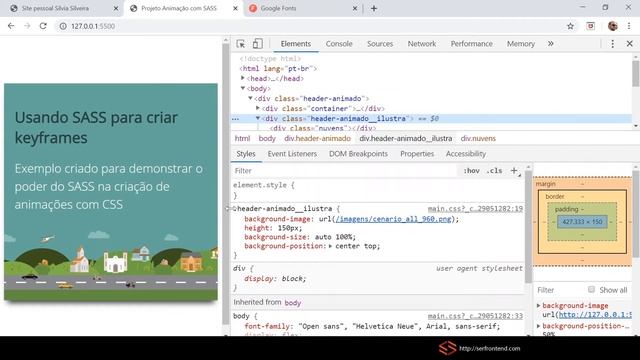Open DevTools customize menu (three dots)

pyautogui.click(x=612, y=44)
